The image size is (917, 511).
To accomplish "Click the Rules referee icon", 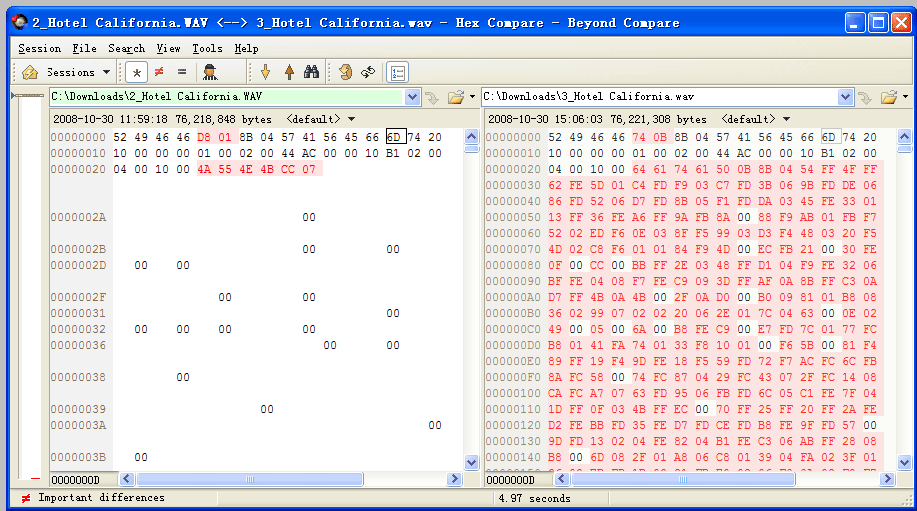I will pos(210,72).
